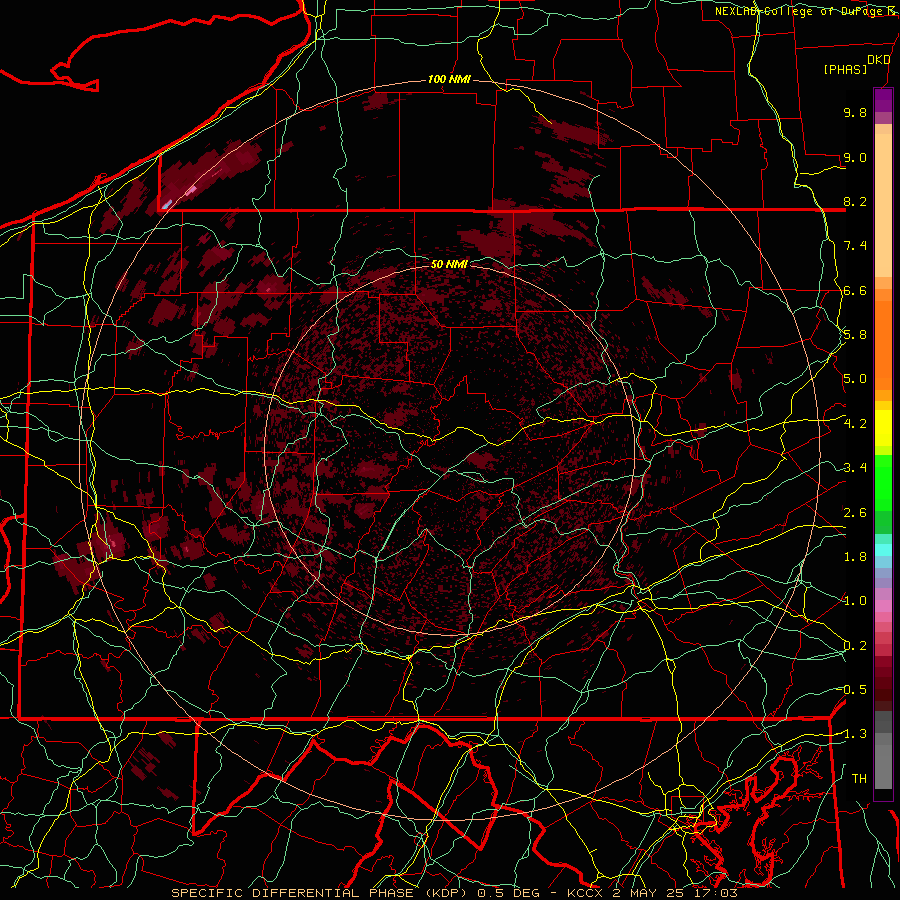Click the 1.8 scale value
Image resolution: width=900 pixels, height=900 pixels.
(855, 557)
